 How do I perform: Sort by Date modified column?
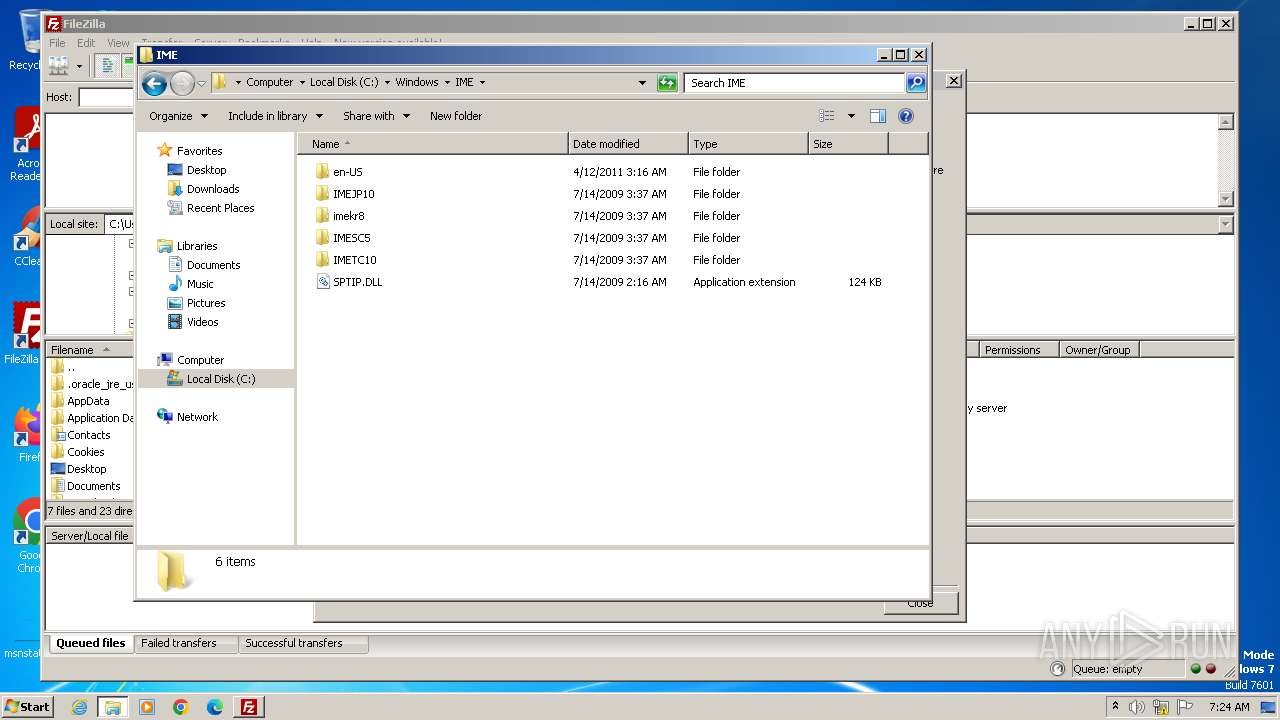[628, 144]
